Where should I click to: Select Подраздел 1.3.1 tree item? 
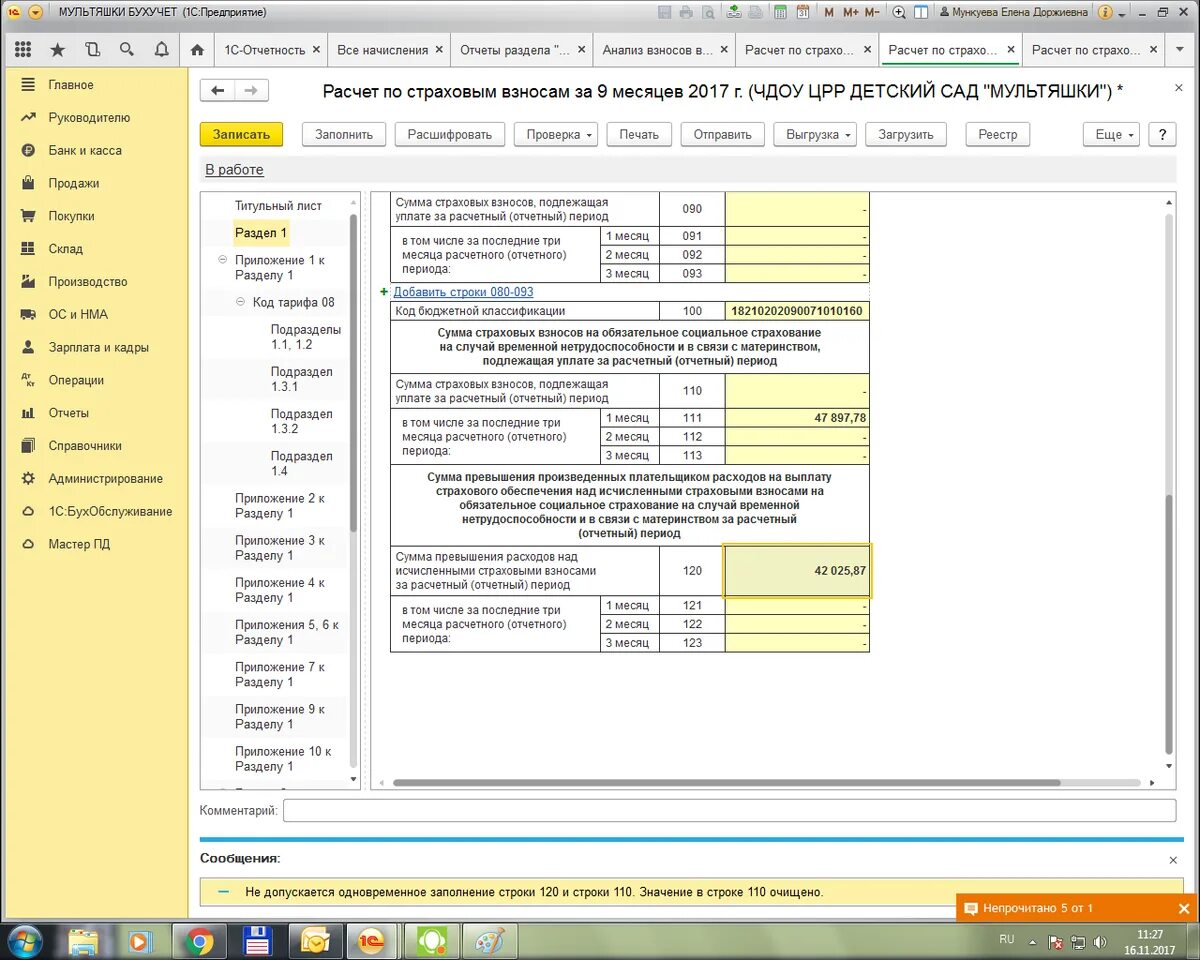coord(301,379)
